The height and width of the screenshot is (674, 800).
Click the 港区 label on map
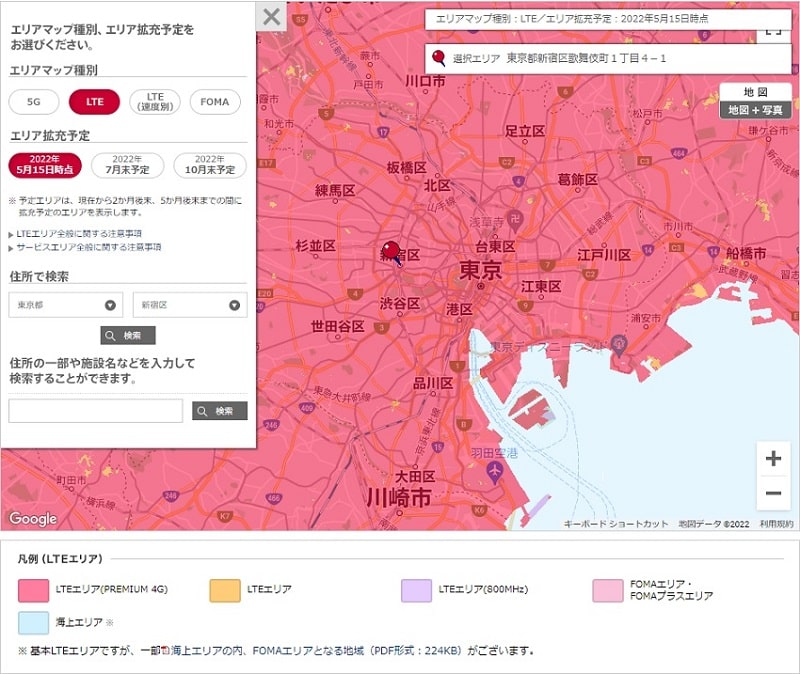(459, 310)
